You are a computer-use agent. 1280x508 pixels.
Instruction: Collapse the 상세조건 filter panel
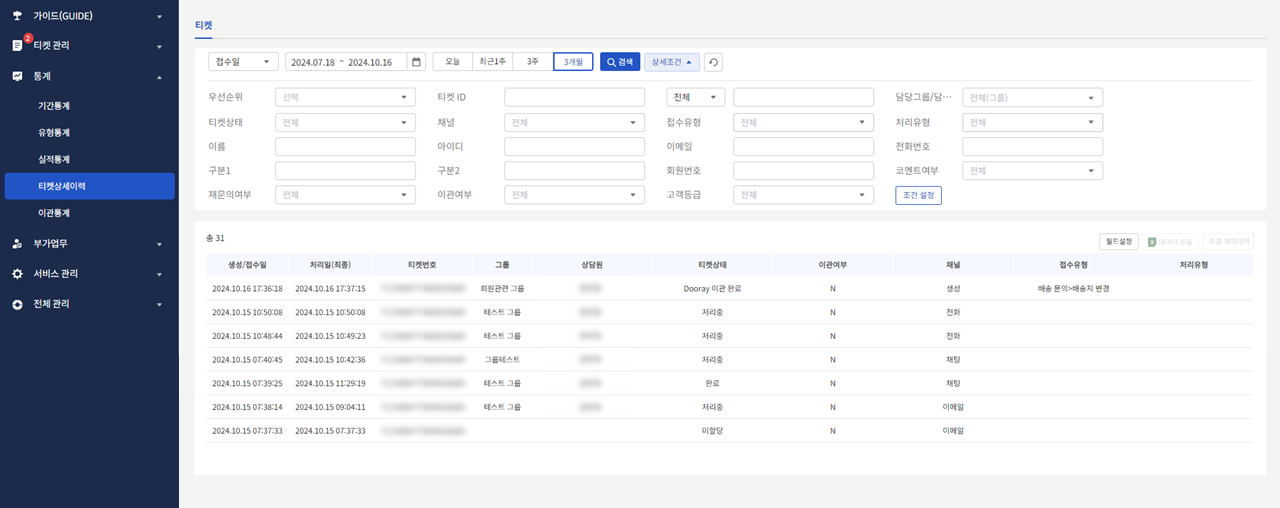672,62
